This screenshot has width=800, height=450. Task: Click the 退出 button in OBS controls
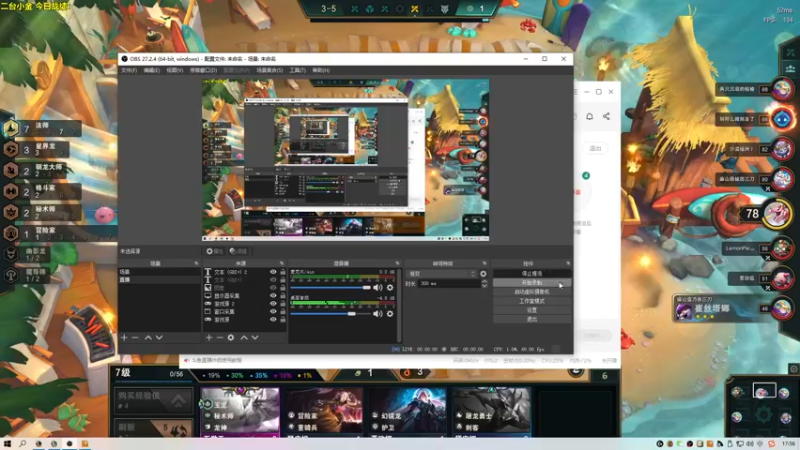coord(532,319)
